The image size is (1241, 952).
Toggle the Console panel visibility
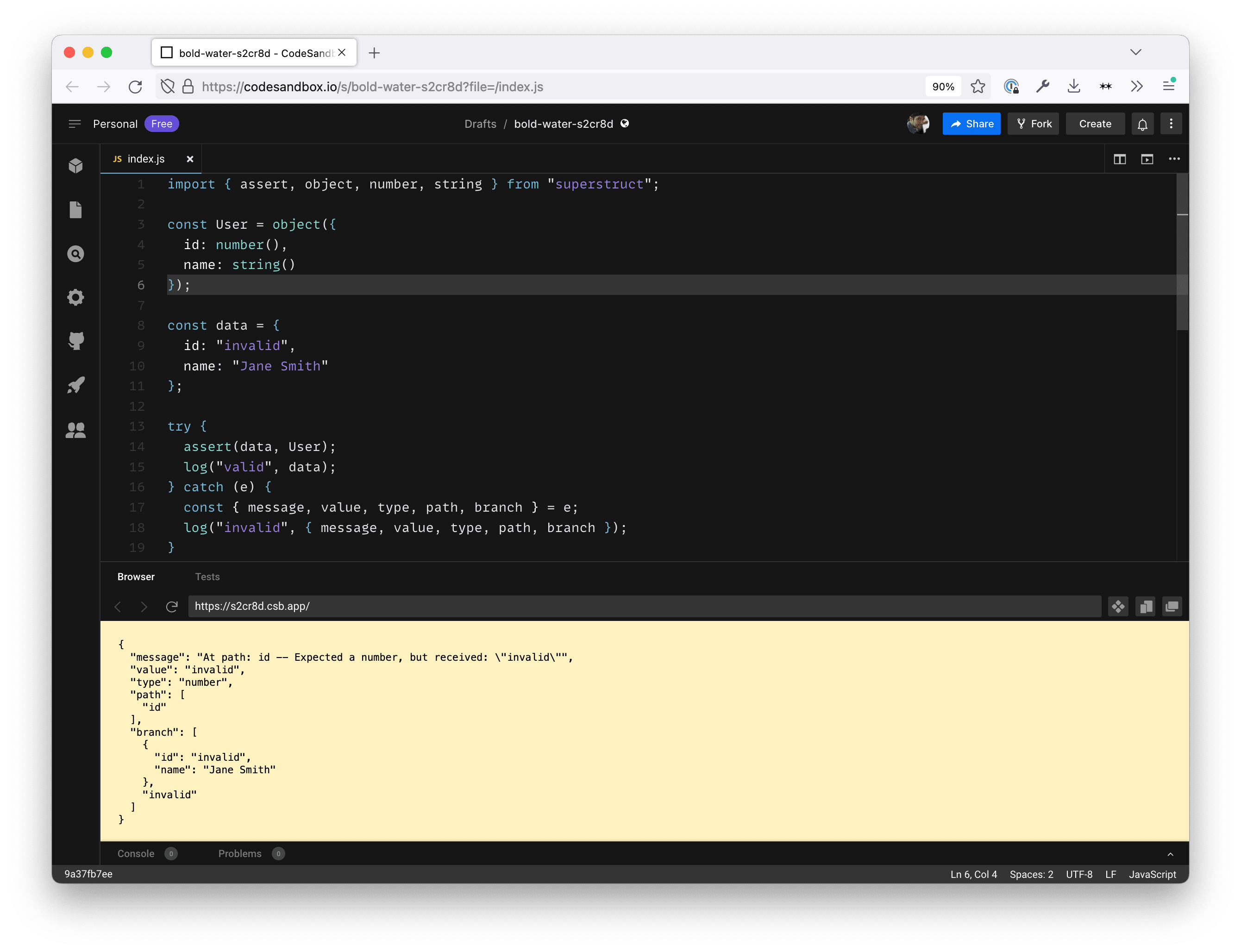[x=135, y=853]
